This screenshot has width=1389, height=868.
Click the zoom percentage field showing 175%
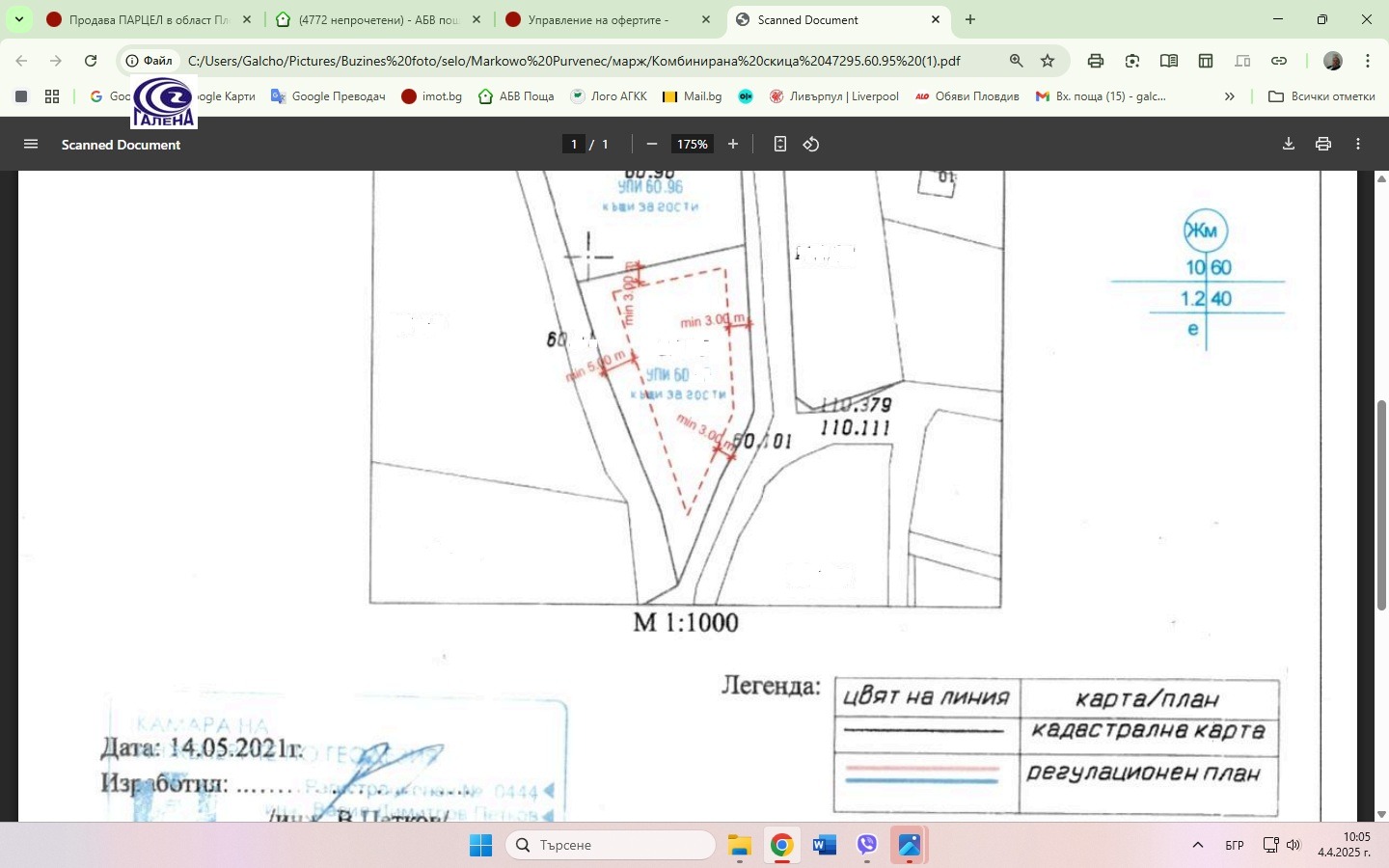(692, 145)
